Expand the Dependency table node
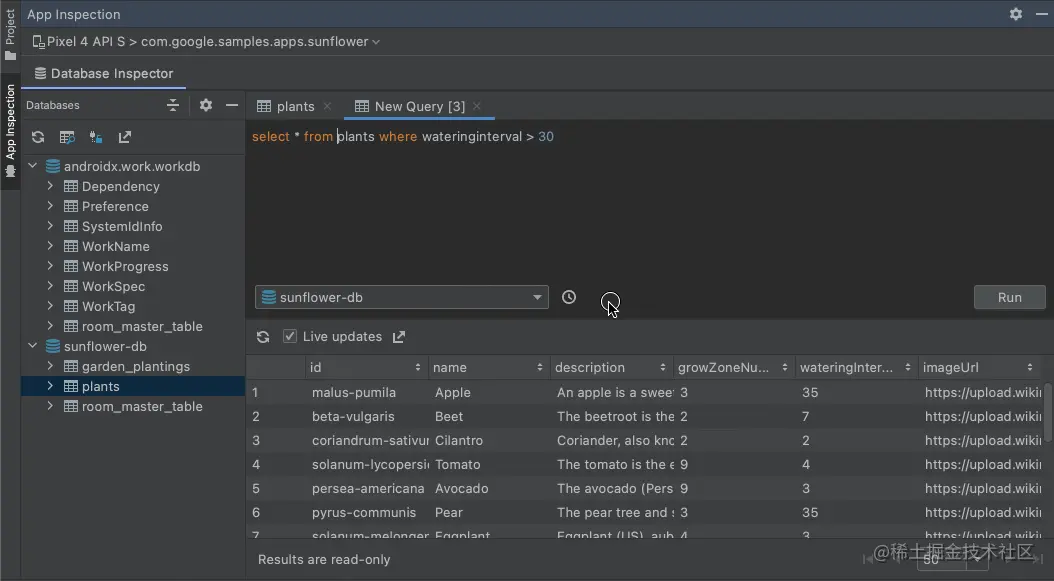The width and height of the screenshot is (1054, 581). click(50, 186)
